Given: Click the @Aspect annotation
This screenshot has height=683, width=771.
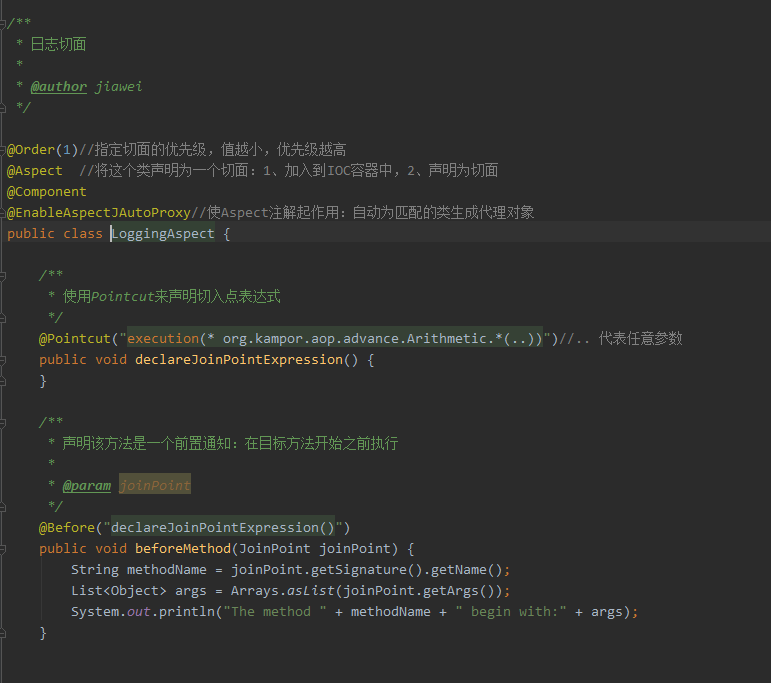Looking at the screenshot, I should click(34, 171).
